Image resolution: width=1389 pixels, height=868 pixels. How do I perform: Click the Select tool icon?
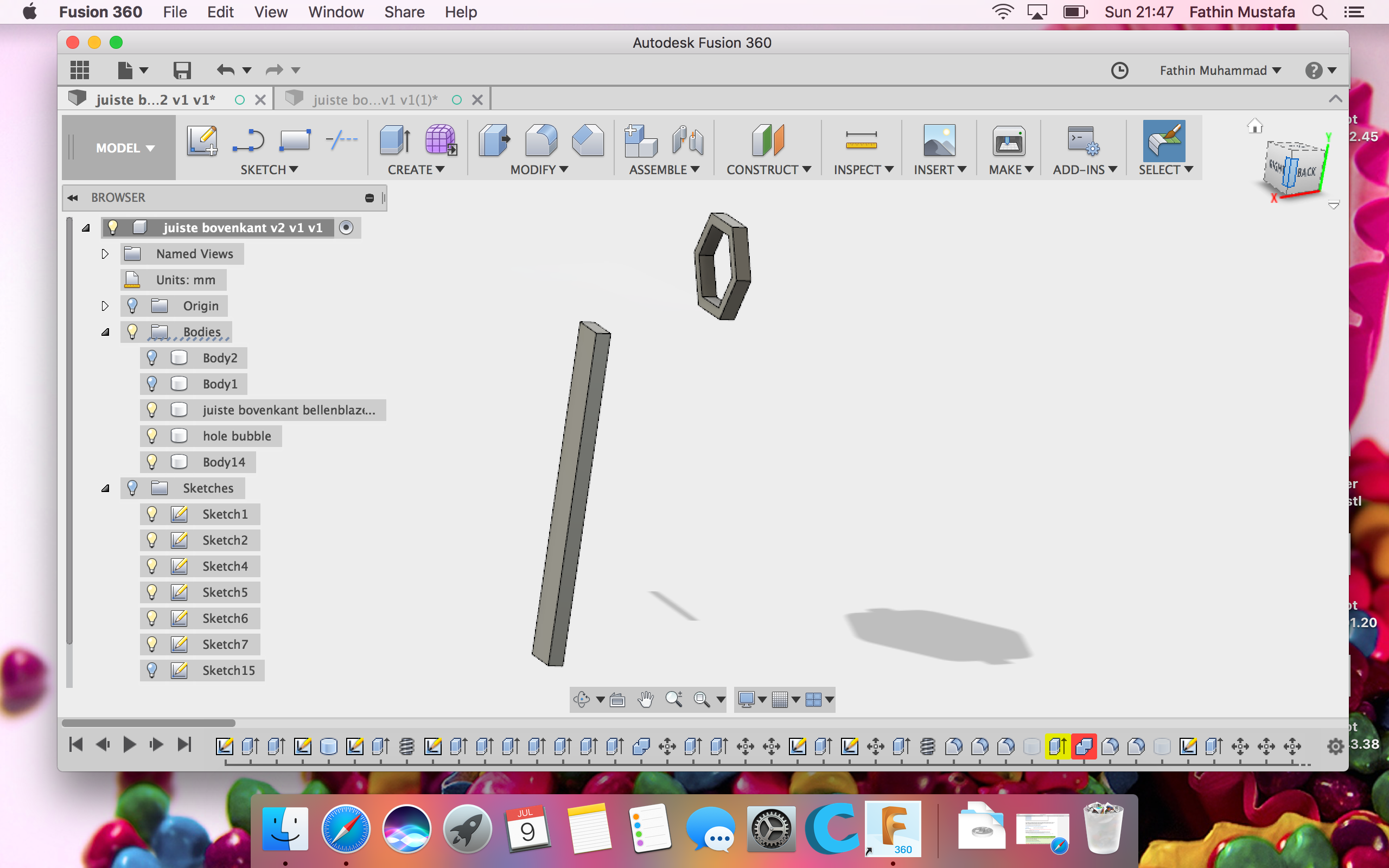1163,141
